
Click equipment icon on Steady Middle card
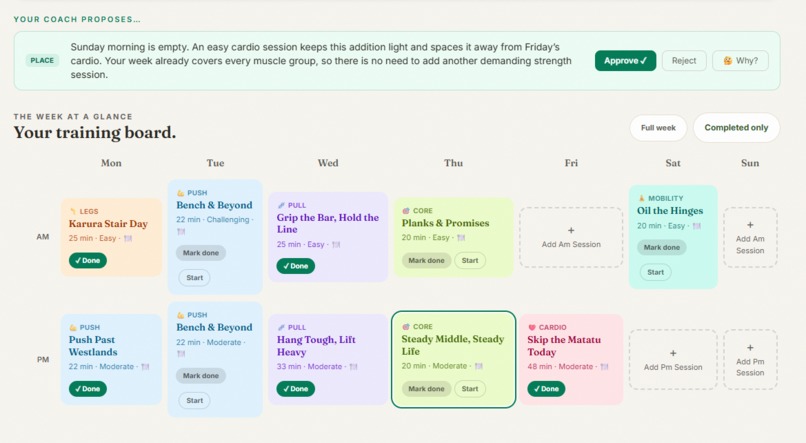[x=479, y=366]
